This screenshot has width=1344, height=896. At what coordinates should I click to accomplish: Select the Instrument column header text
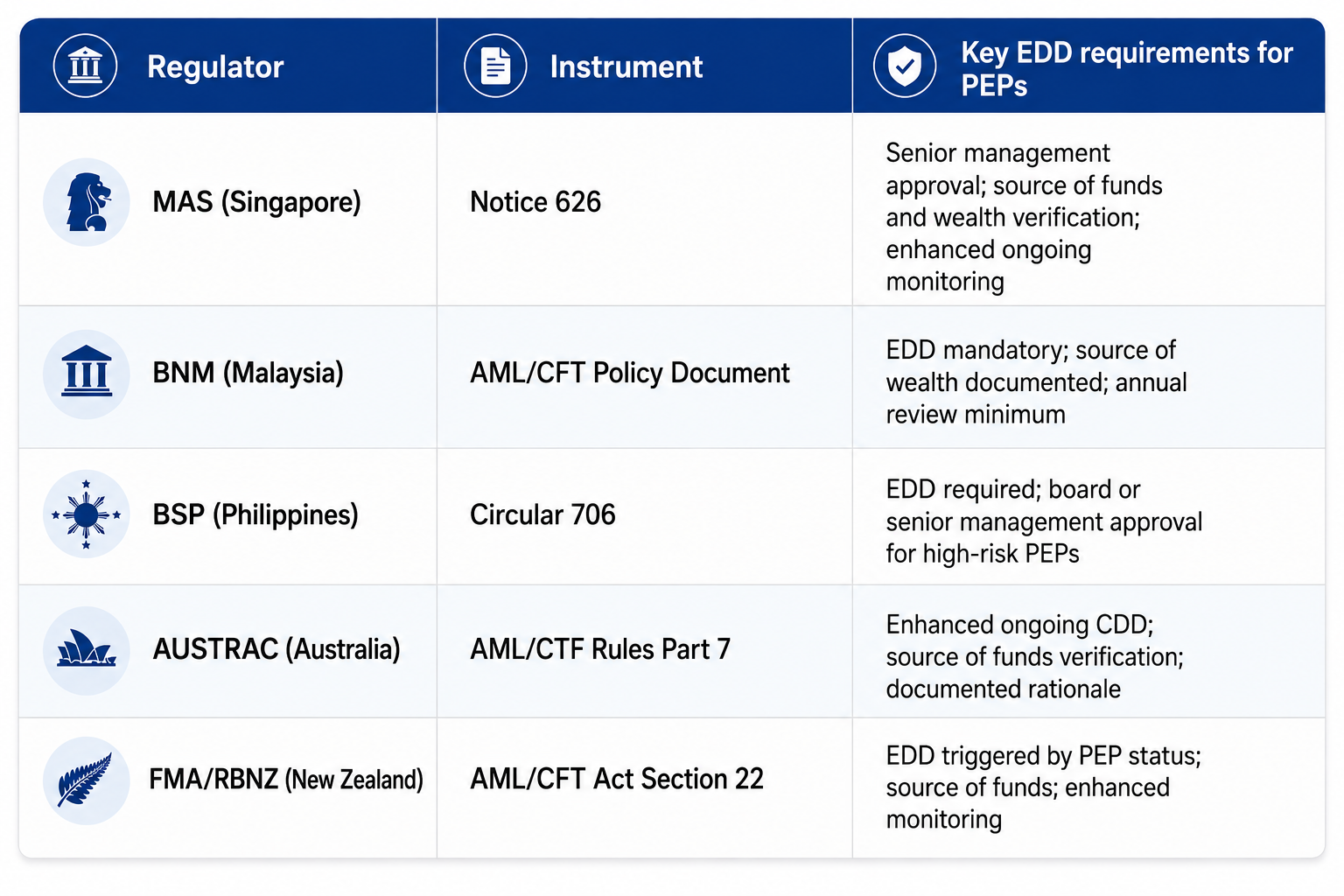pos(626,66)
